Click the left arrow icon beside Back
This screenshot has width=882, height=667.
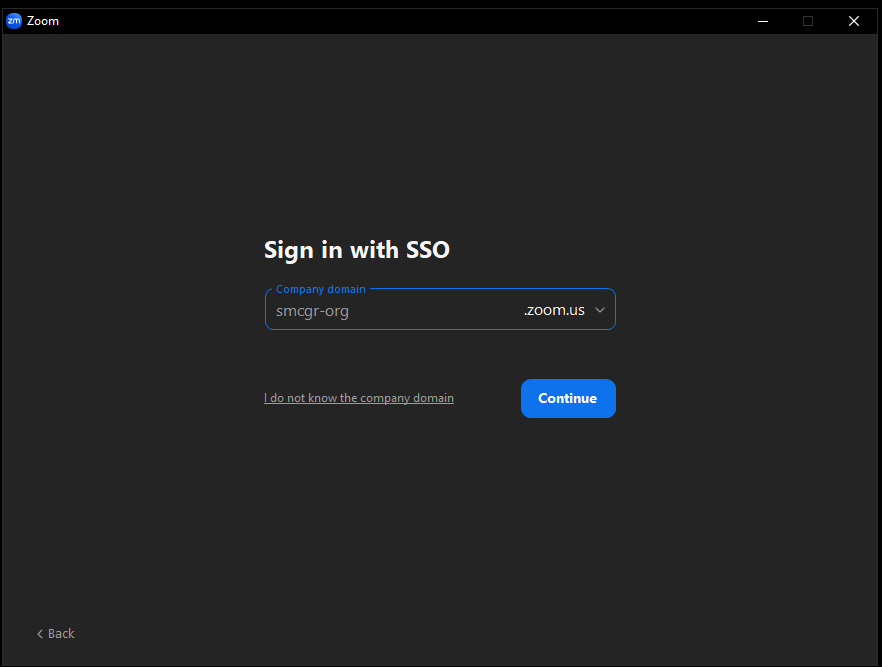pos(40,634)
